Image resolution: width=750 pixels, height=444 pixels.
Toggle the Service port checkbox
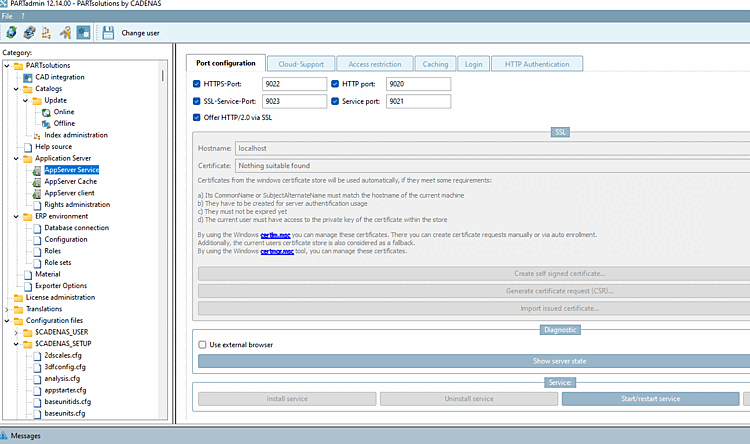tap(335, 101)
